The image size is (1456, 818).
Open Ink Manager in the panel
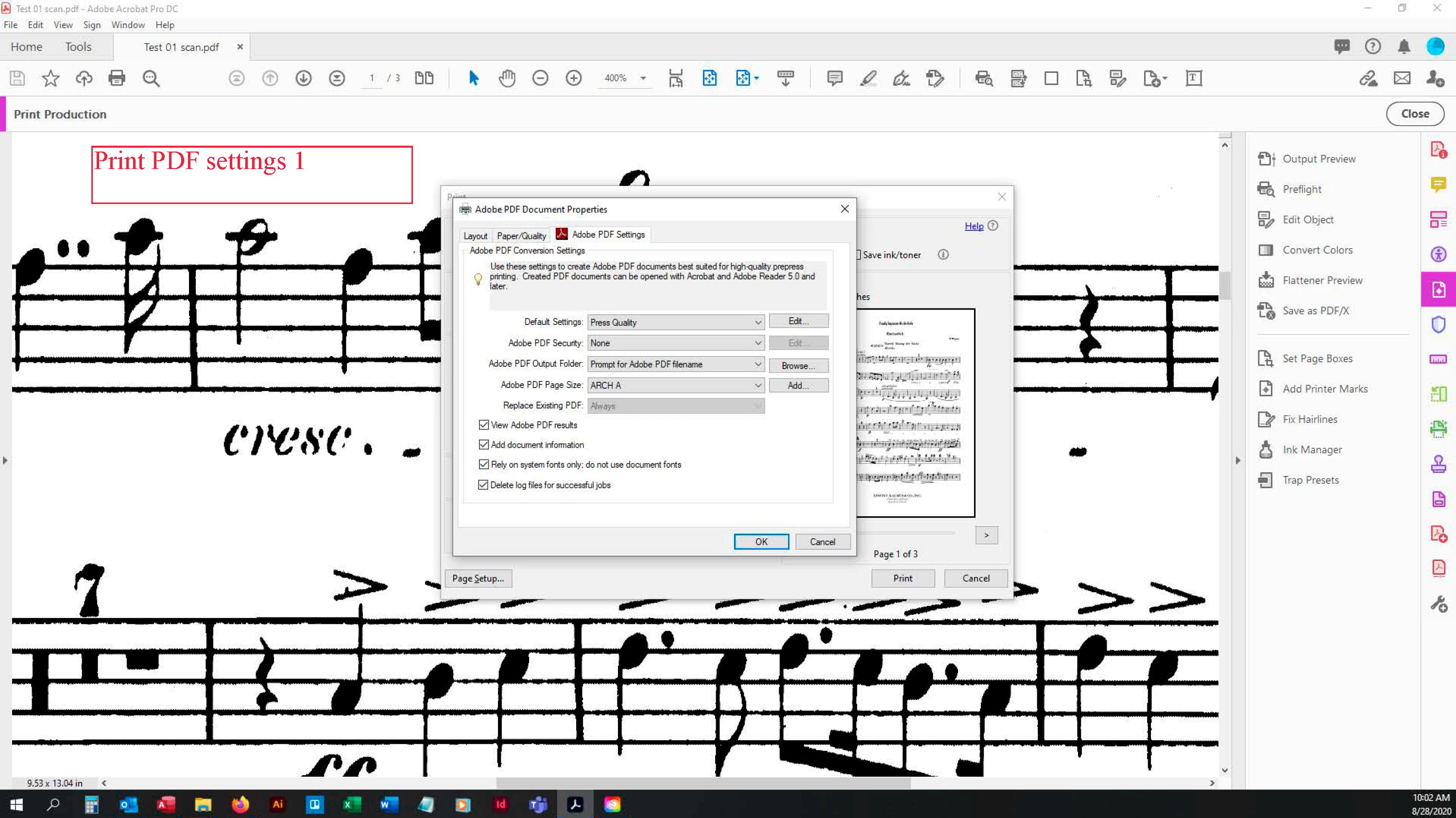click(x=1312, y=450)
